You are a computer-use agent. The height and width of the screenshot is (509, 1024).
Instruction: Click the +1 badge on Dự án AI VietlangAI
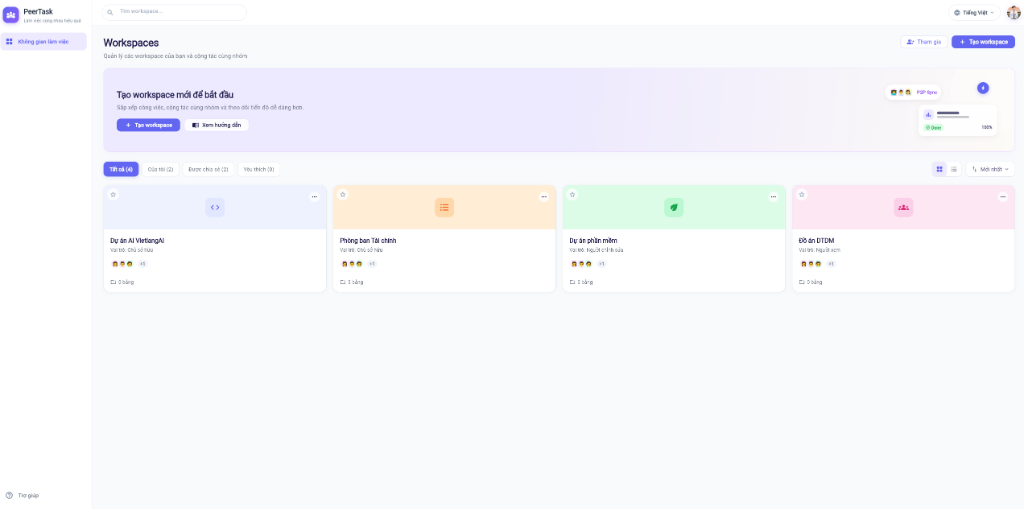(142, 264)
